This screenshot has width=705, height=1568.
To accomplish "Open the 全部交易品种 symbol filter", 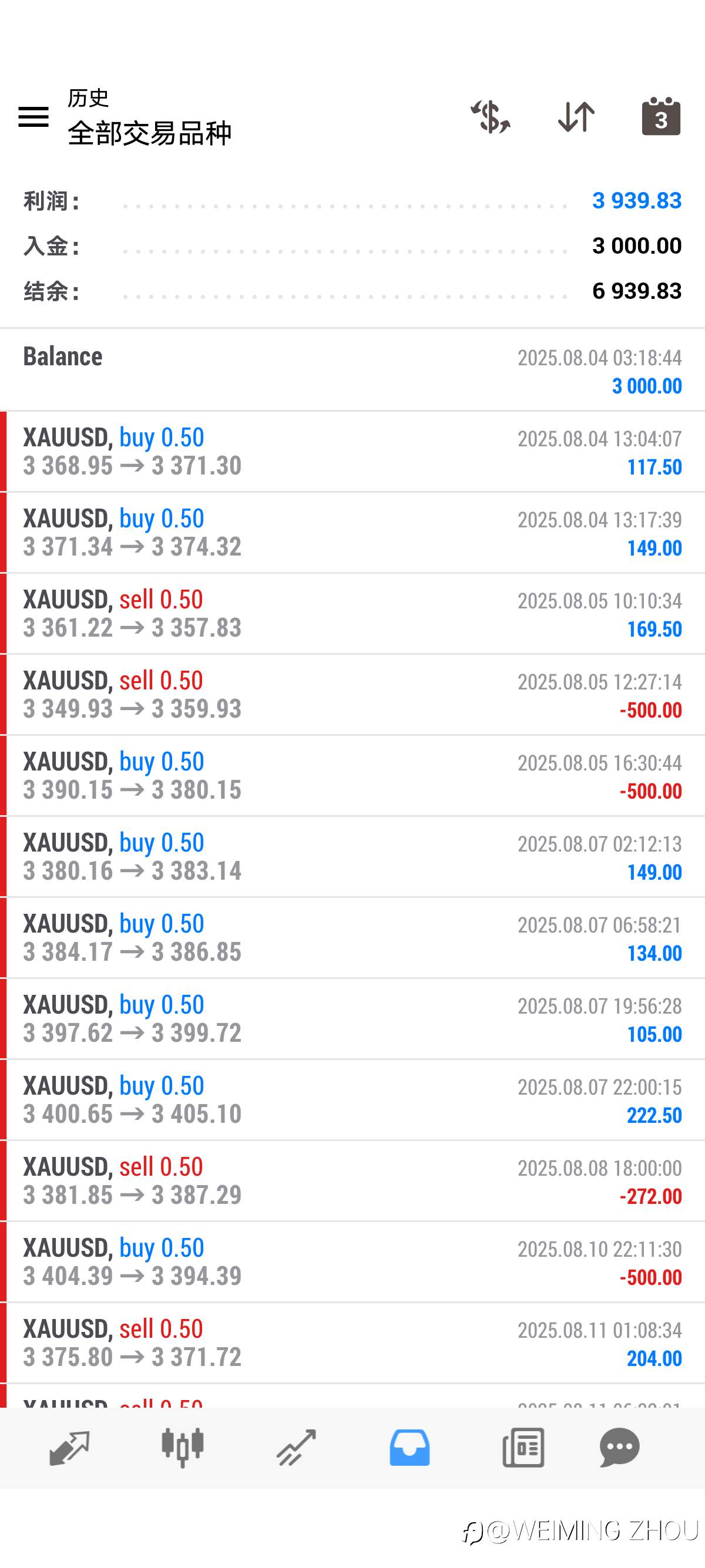I will [149, 133].
